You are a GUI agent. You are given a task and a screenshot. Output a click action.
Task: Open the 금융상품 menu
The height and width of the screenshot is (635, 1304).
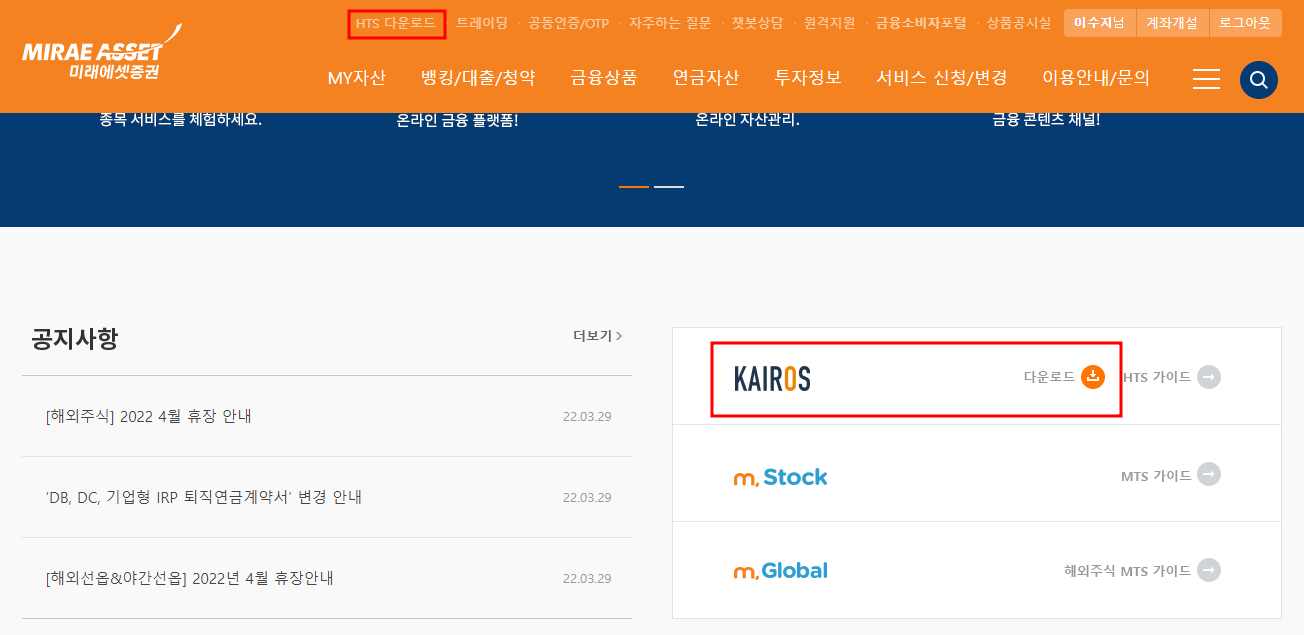603,78
